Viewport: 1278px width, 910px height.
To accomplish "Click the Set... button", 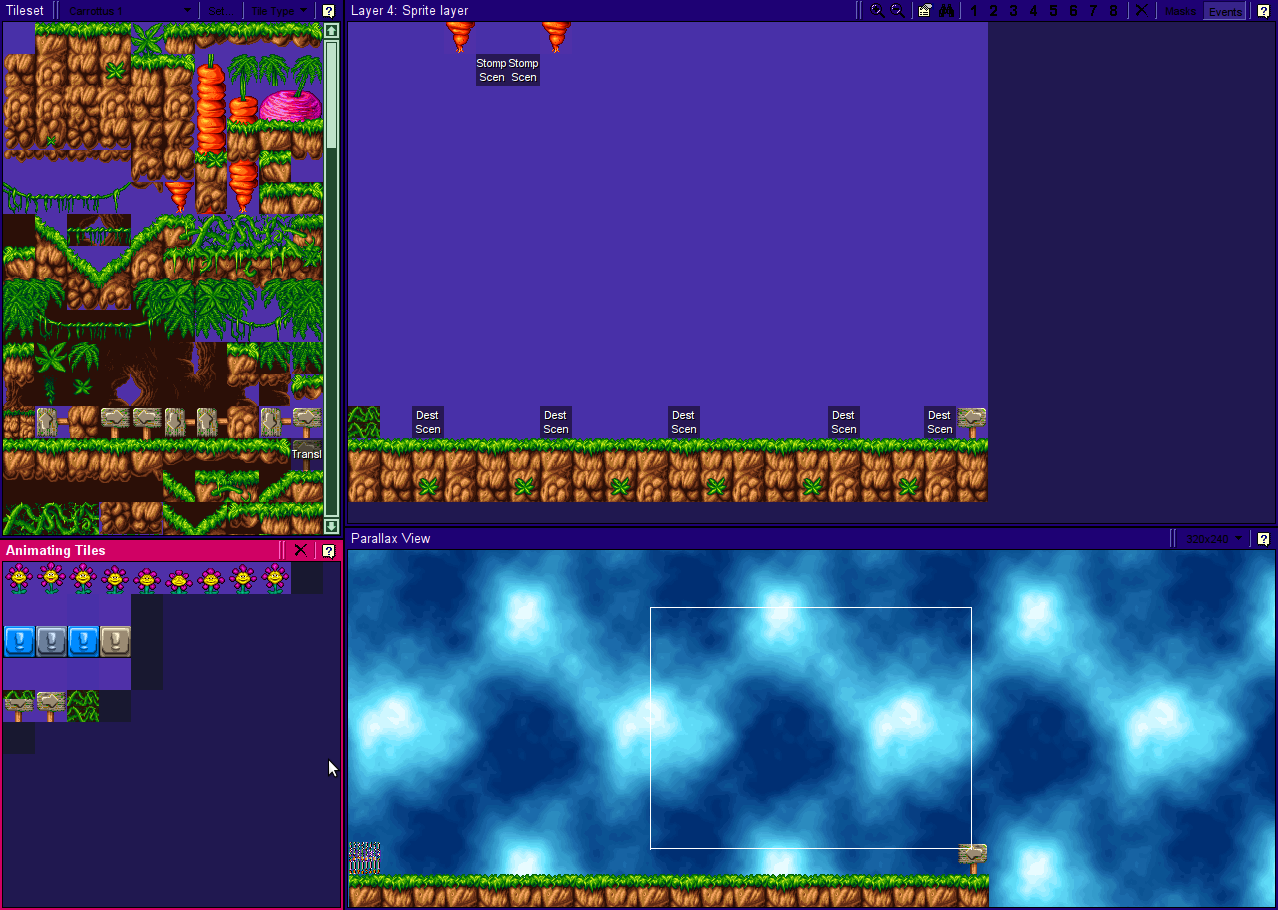I will [221, 11].
